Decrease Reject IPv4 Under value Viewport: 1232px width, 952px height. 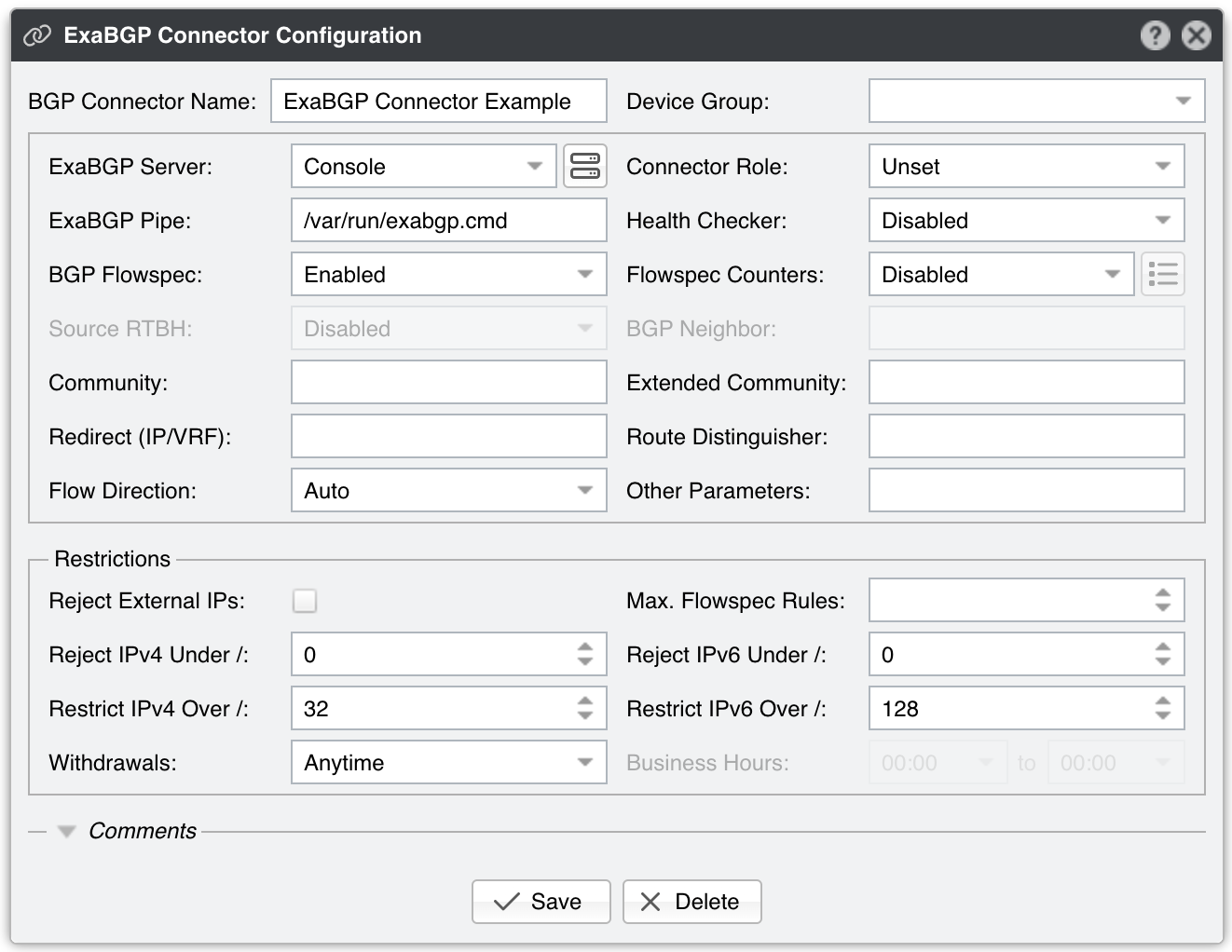(585, 662)
